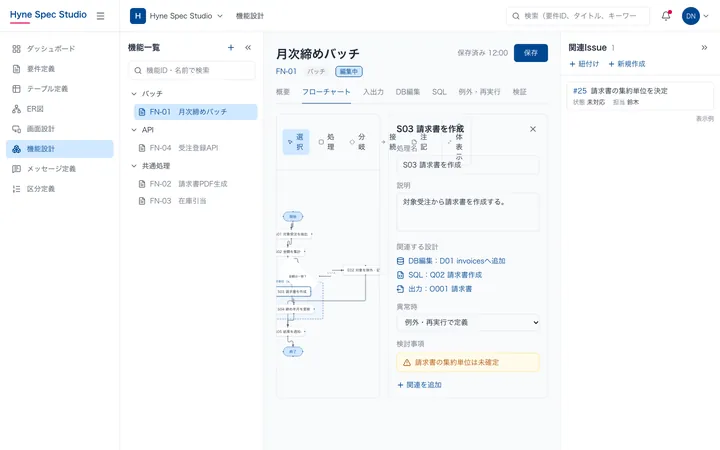The width and height of the screenshot is (720, 450).
Task: Switch to the 入出力 tab
Action: pyautogui.click(x=373, y=92)
